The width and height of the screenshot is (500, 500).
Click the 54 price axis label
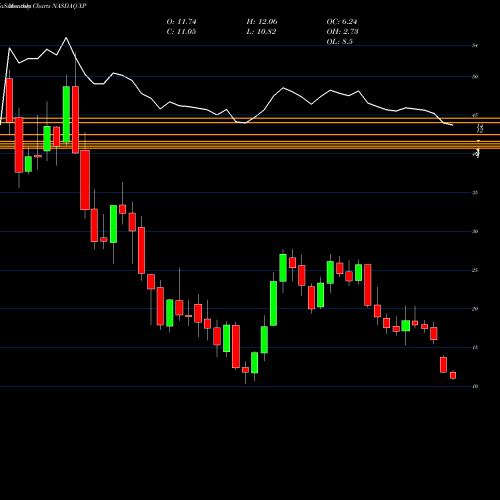pos(475,46)
